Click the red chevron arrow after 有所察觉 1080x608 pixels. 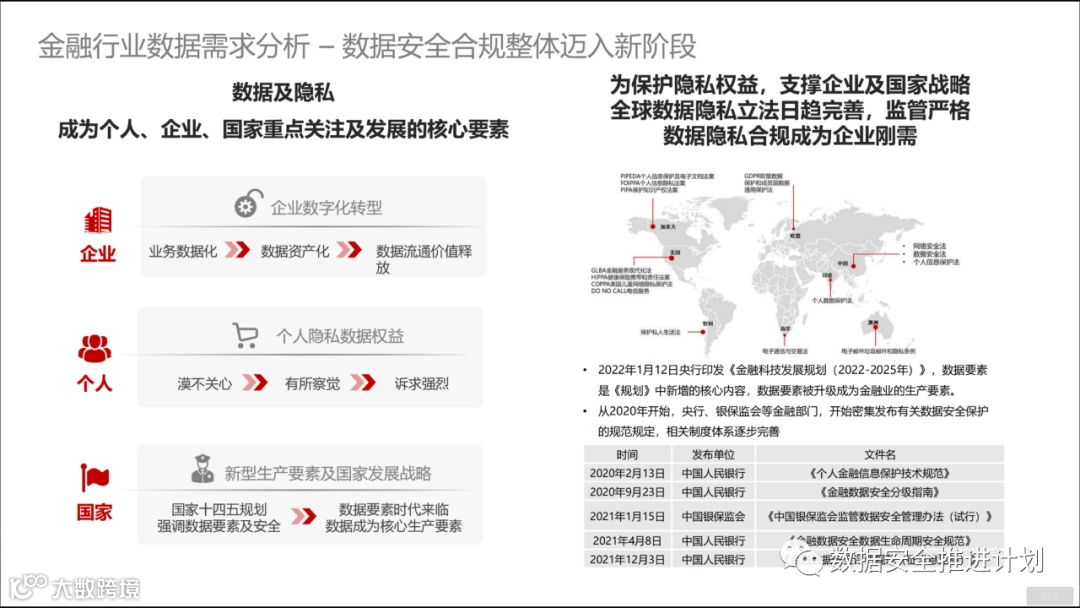(x=363, y=382)
